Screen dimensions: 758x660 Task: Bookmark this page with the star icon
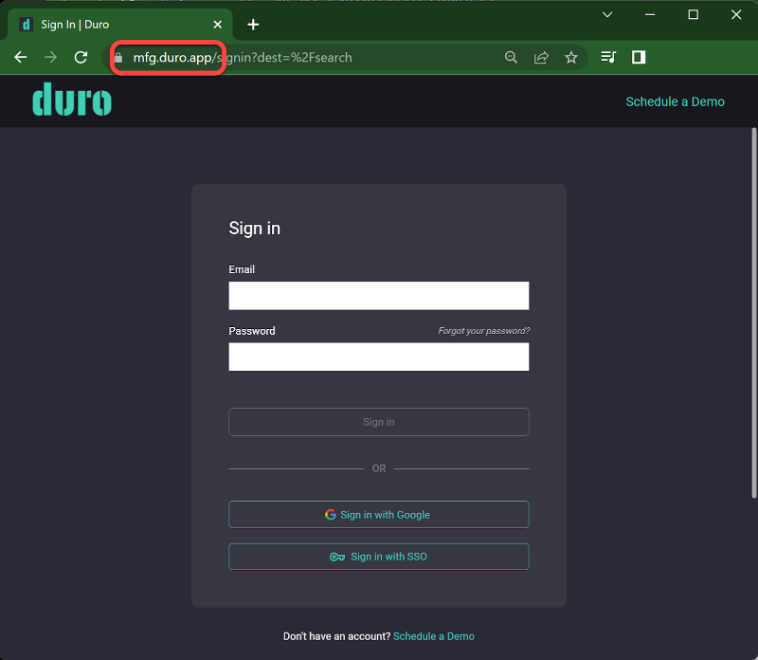click(x=571, y=57)
